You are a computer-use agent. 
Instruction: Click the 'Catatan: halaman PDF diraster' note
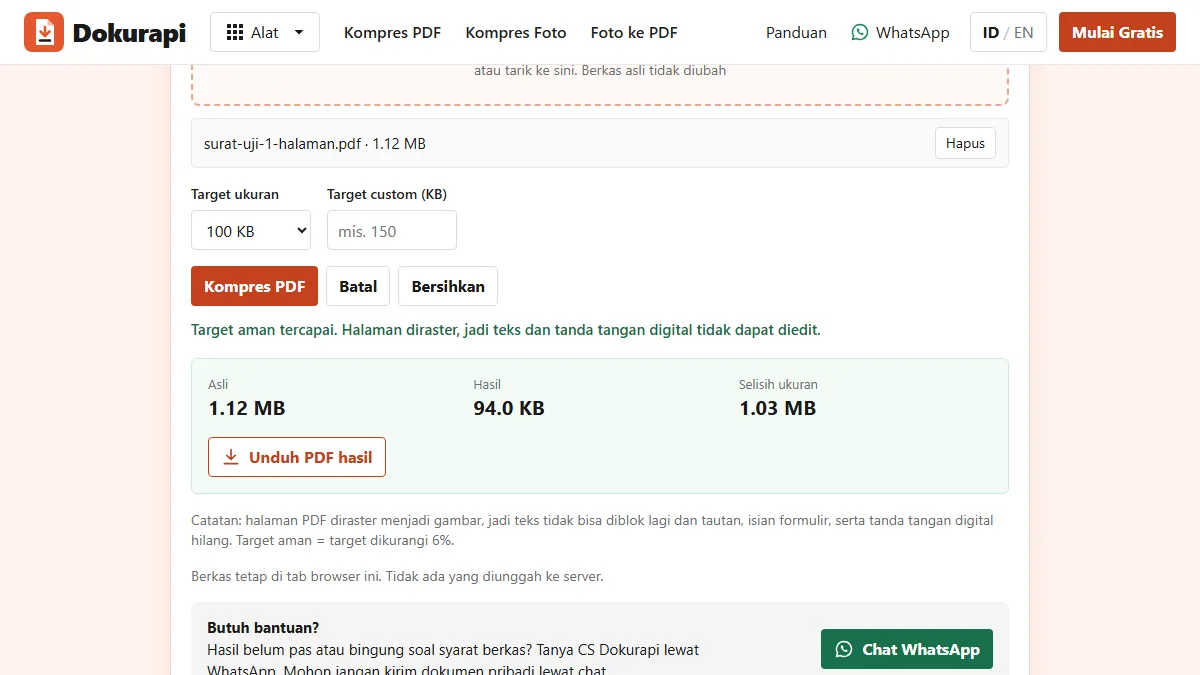(592, 530)
